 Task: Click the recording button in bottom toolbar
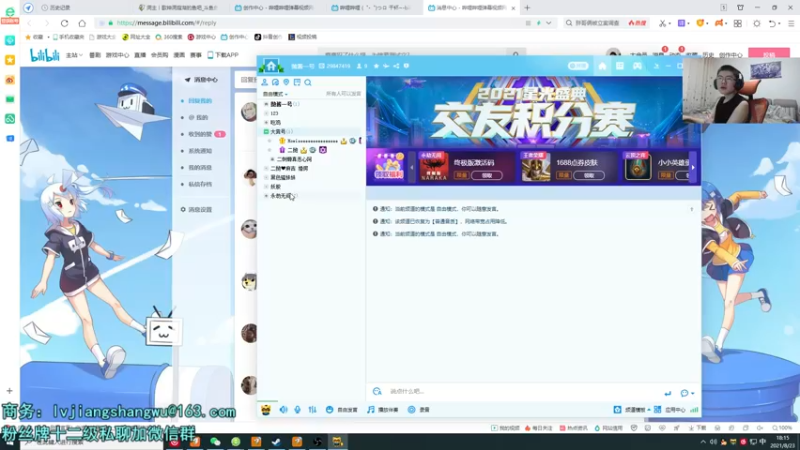tap(418, 410)
